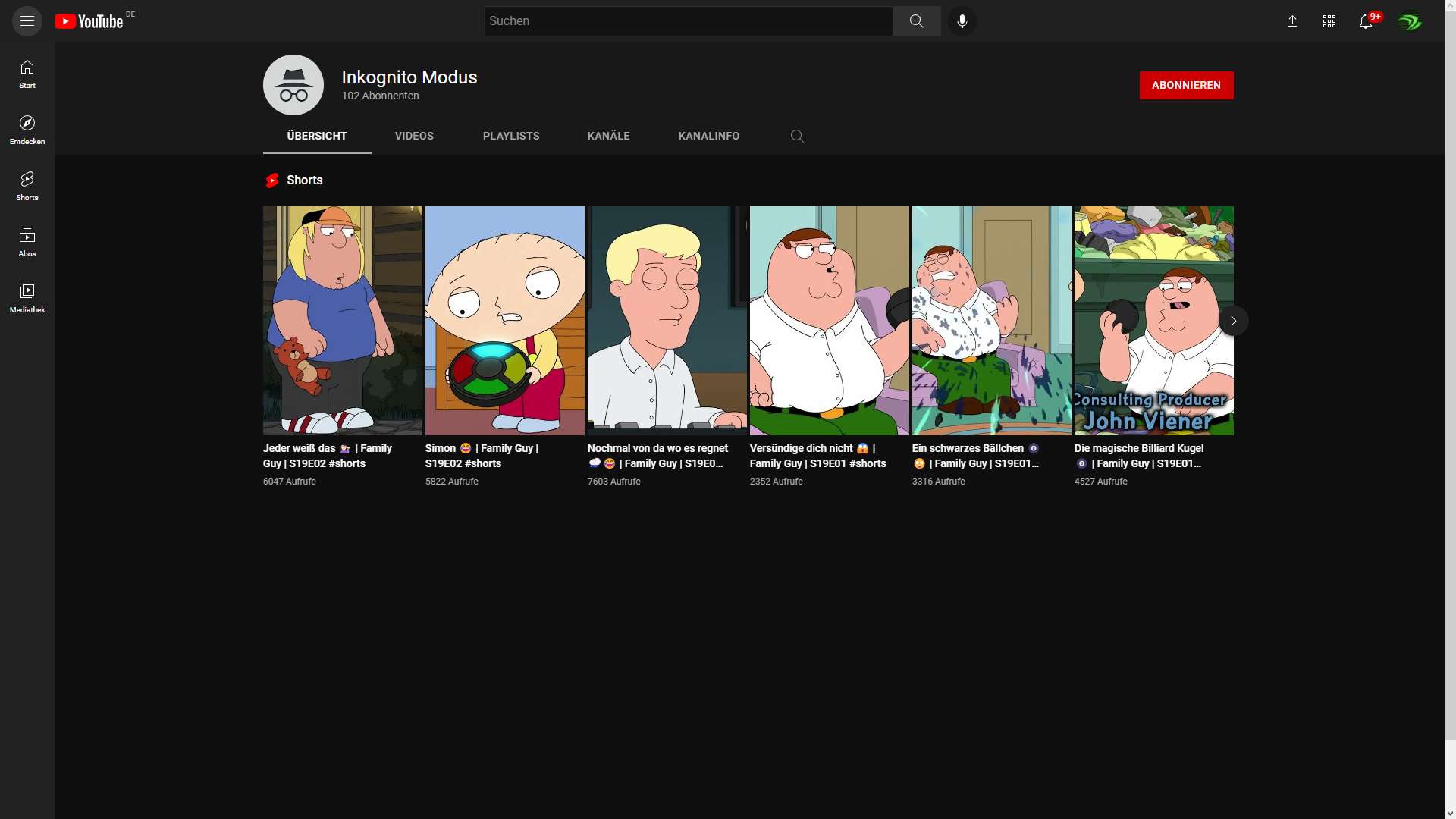Open Stewie Simon game thumbnail
This screenshot has width=1456, height=819.
(504, 321)
